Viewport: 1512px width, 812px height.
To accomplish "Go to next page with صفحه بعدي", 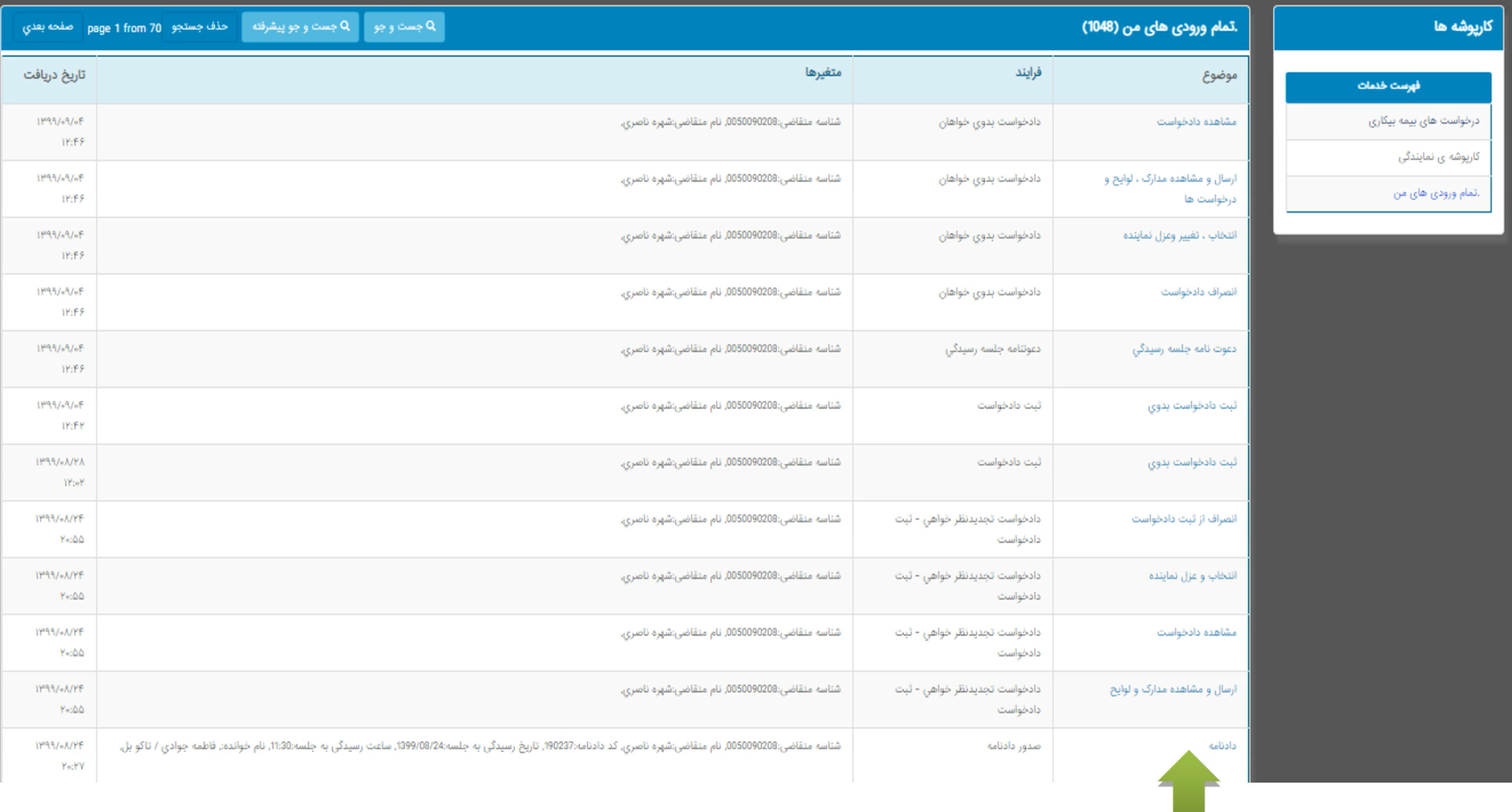I will click(x=48, y=27).
